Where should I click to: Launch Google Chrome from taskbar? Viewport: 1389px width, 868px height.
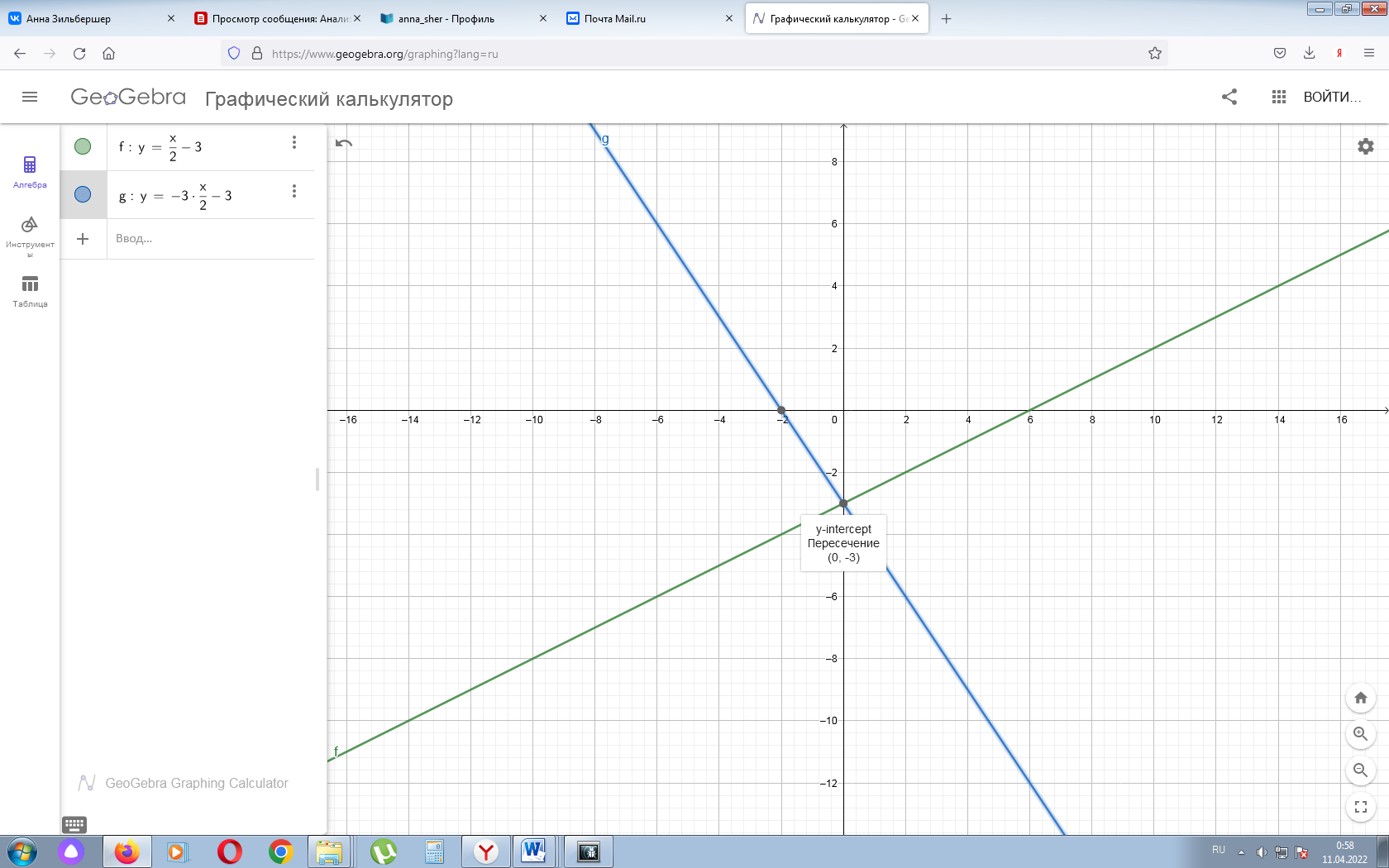point(281,851)
